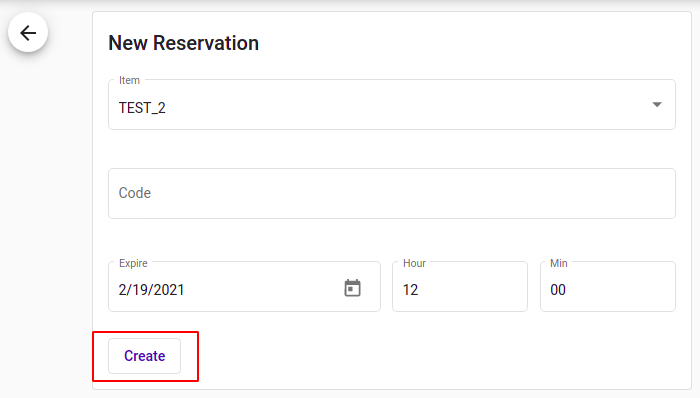
Task: Focus the Code input field
Action: tap(392, 193)
